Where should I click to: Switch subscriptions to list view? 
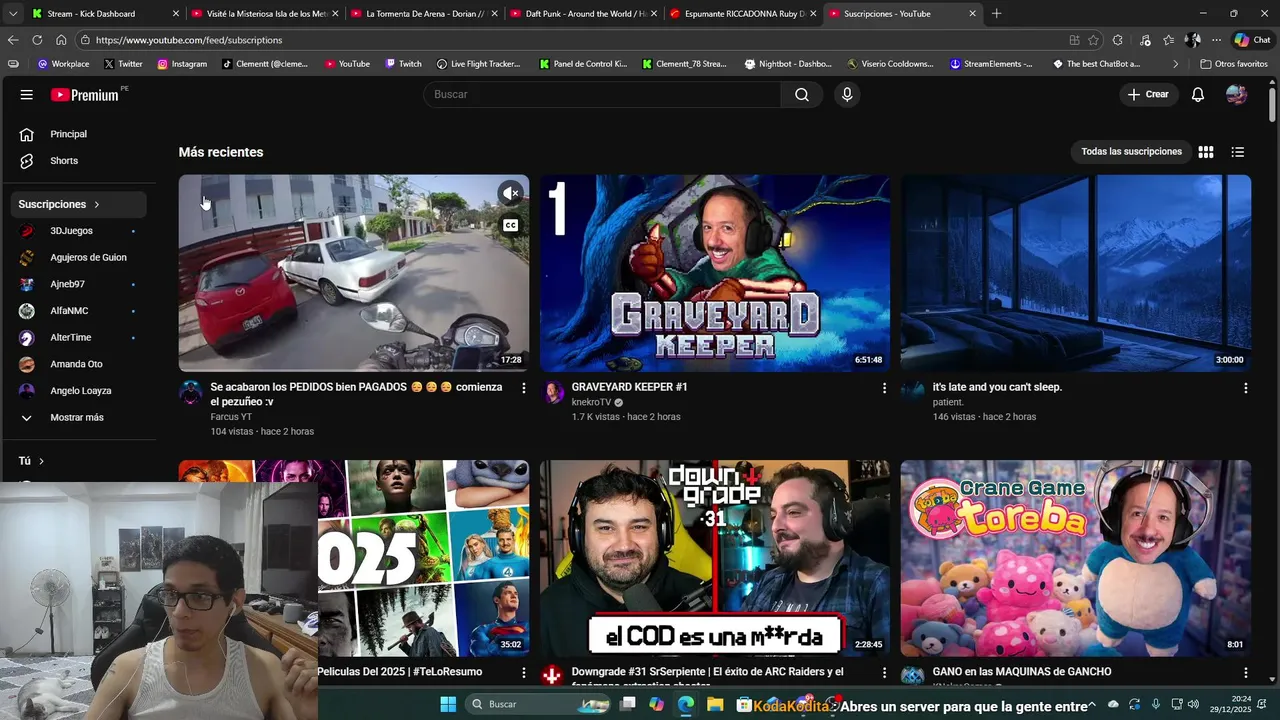click(x=1238, y=152)
